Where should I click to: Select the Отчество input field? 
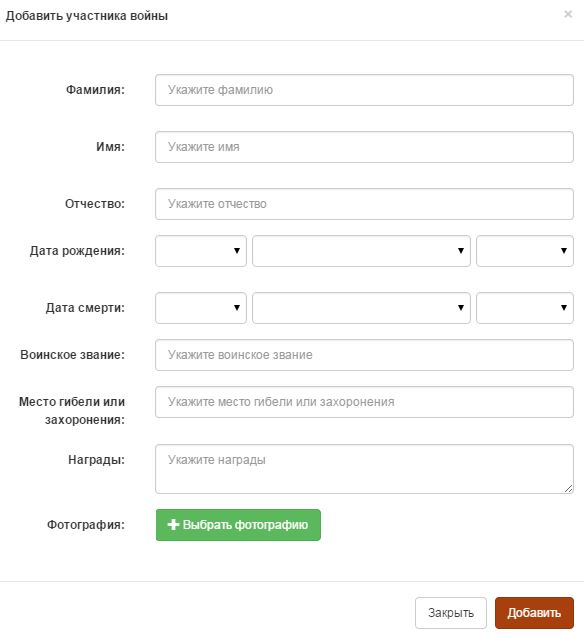pyautogui.click(x=364, y=204)
